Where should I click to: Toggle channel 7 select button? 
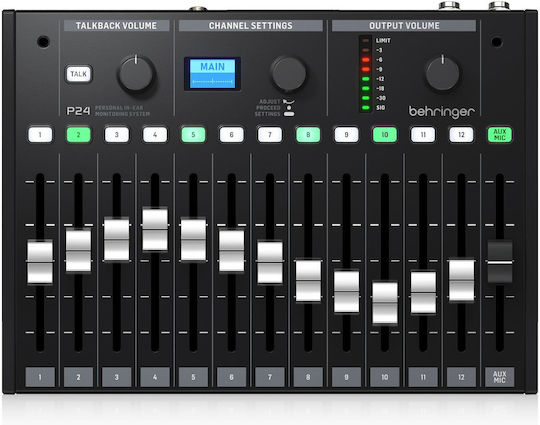coord(270,134)
